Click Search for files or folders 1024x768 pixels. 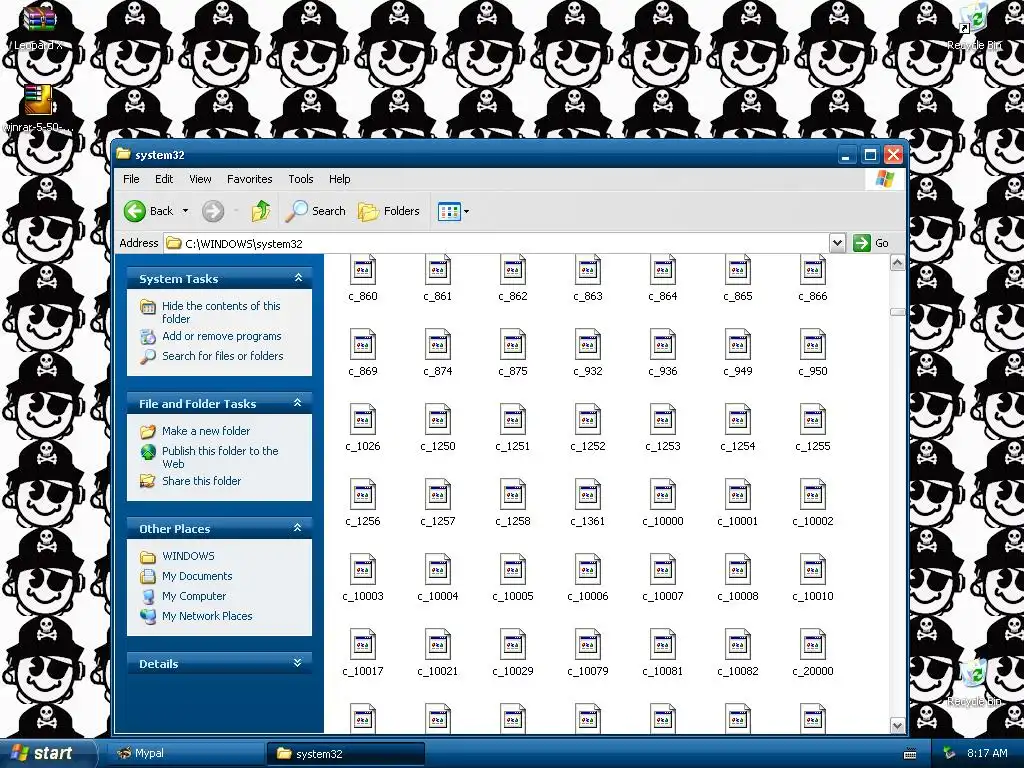(223, 356)
